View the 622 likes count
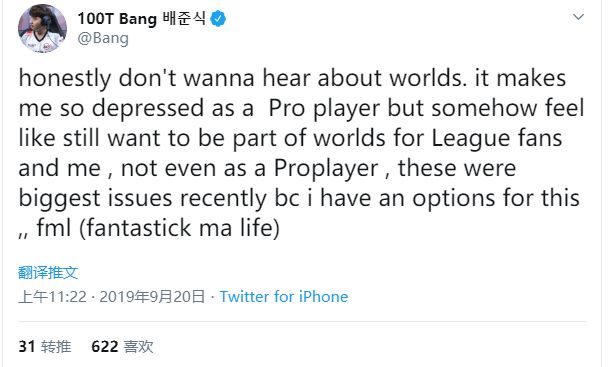611x367 pixels. click(x=105, y=346)
